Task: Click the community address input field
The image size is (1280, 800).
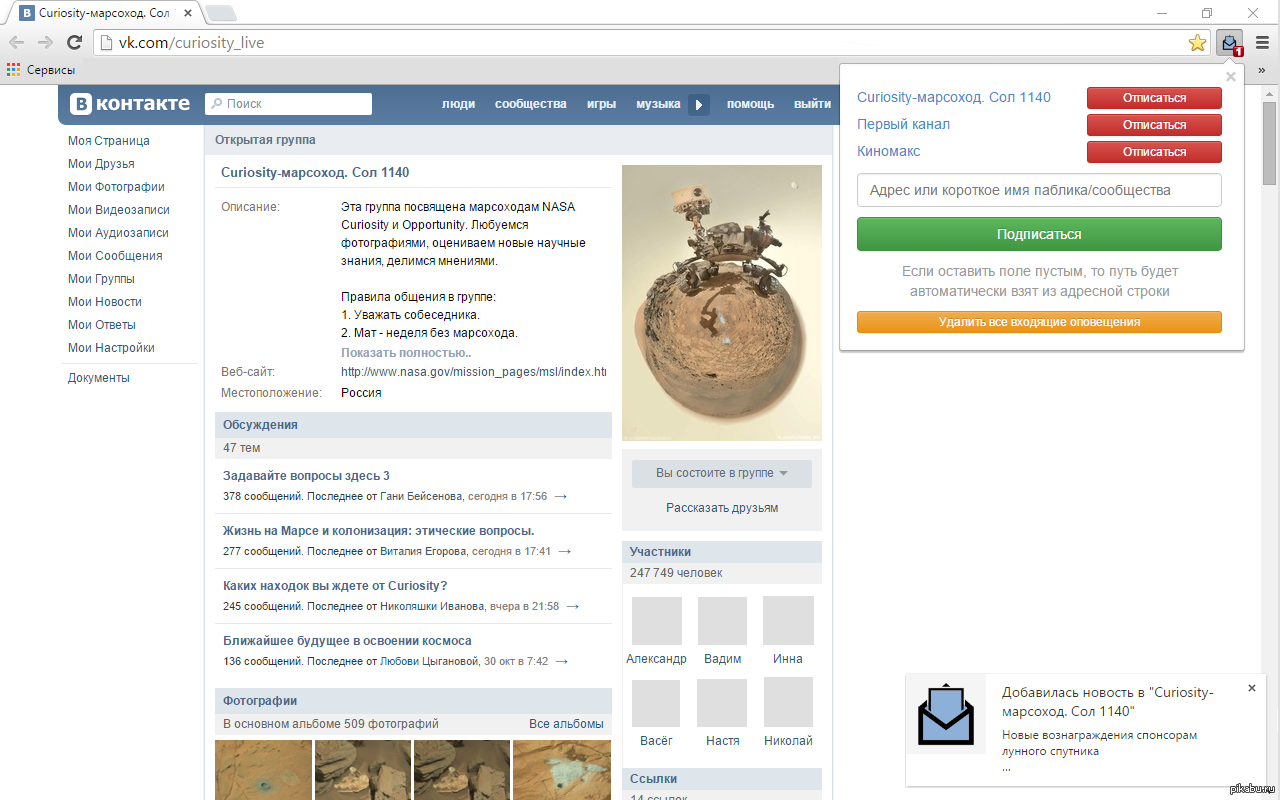Action: point(1039,190)
